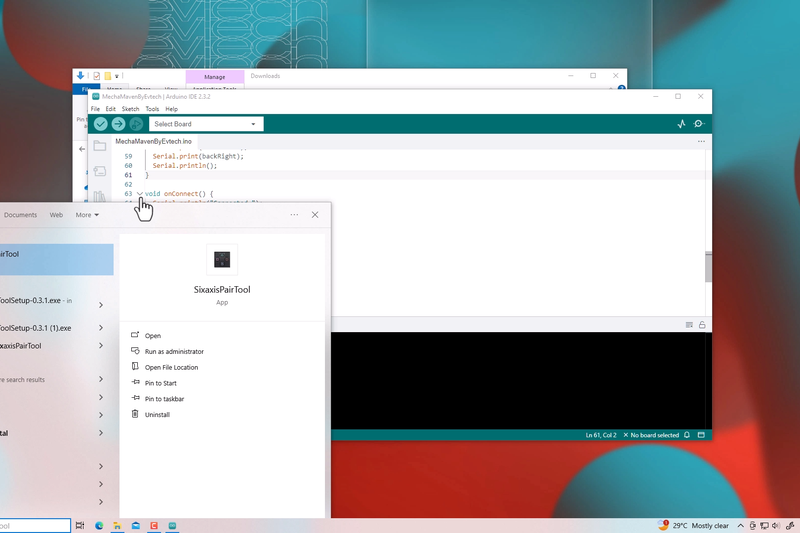Viewport: 800px width, 533px height.
Task: Click the back arrow in File Explorer window
Action: pos(82,149)
